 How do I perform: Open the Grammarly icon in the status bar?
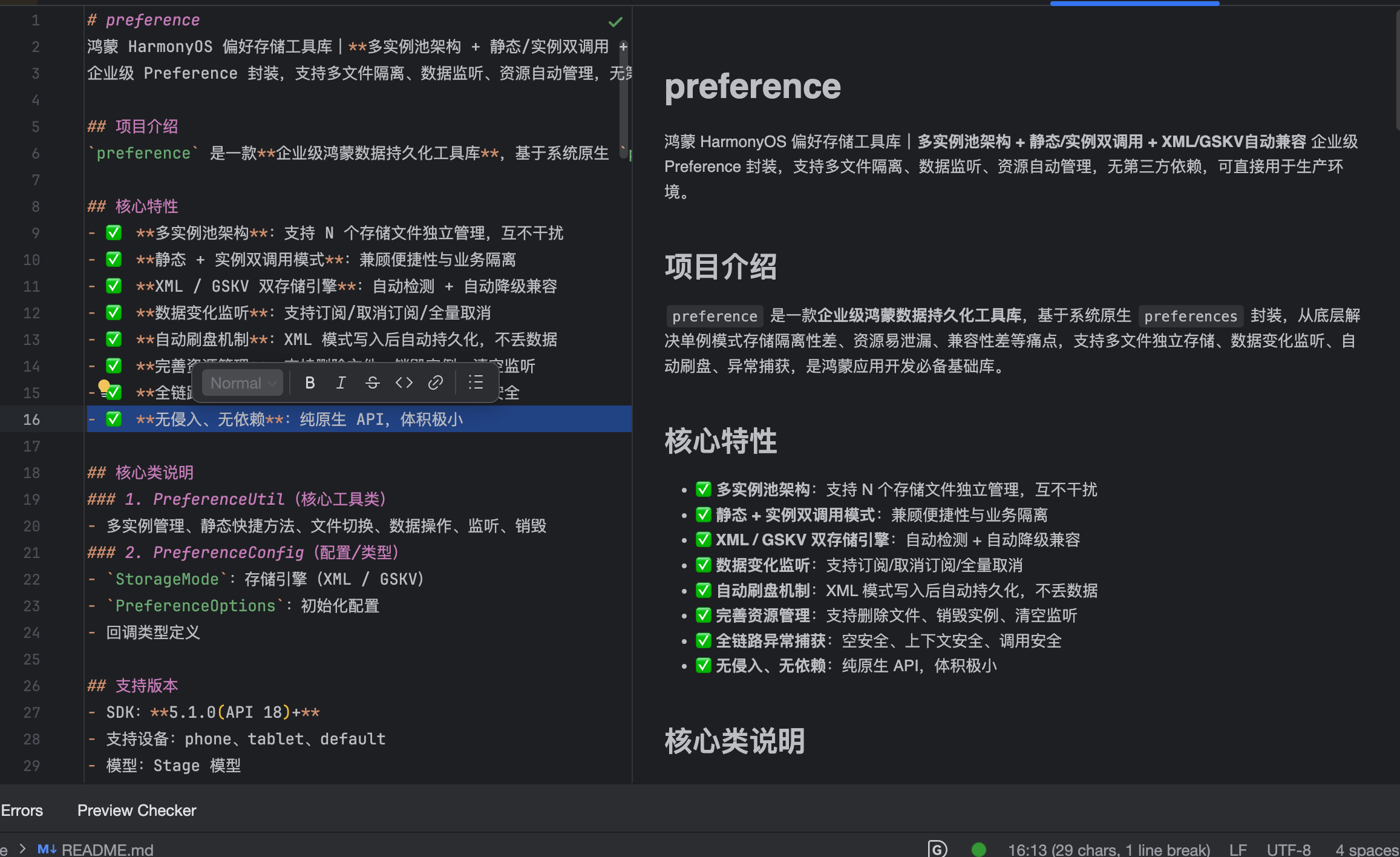[x=937, y=849]
